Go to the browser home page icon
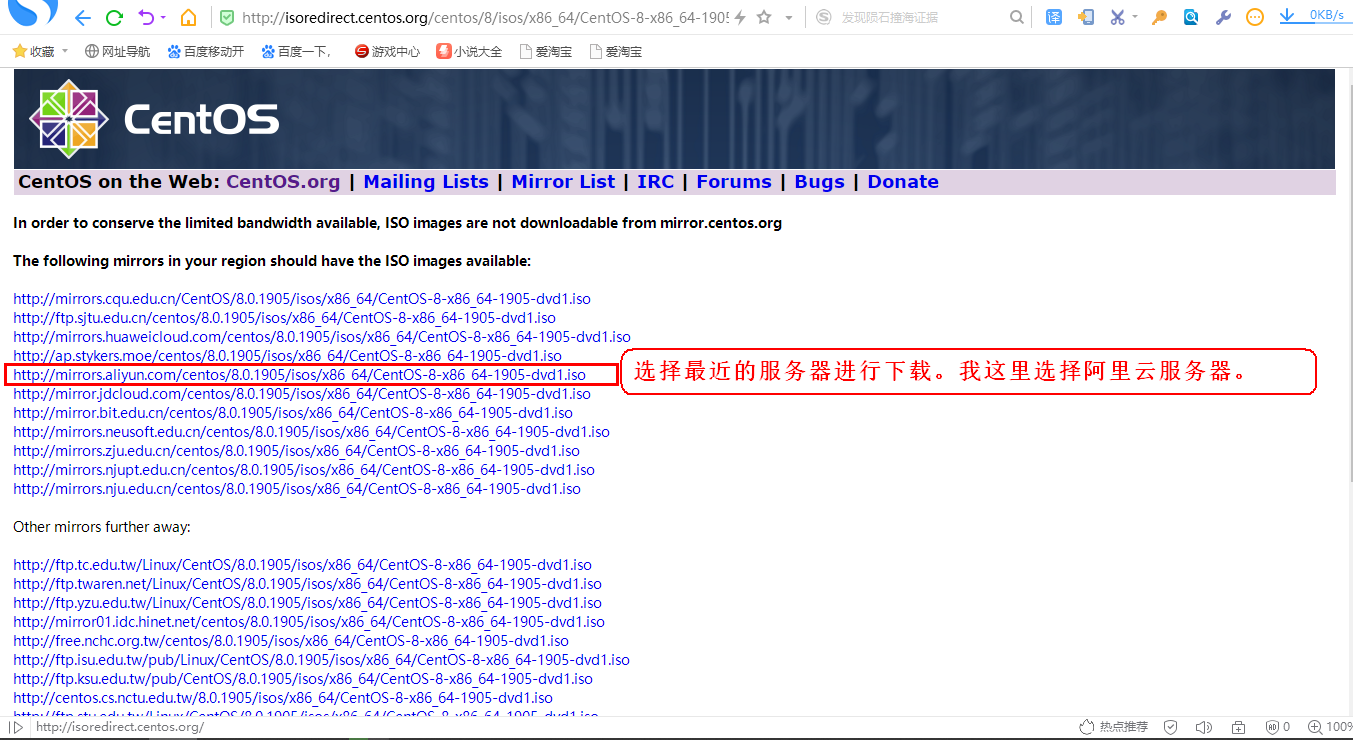 pos(189,18)
